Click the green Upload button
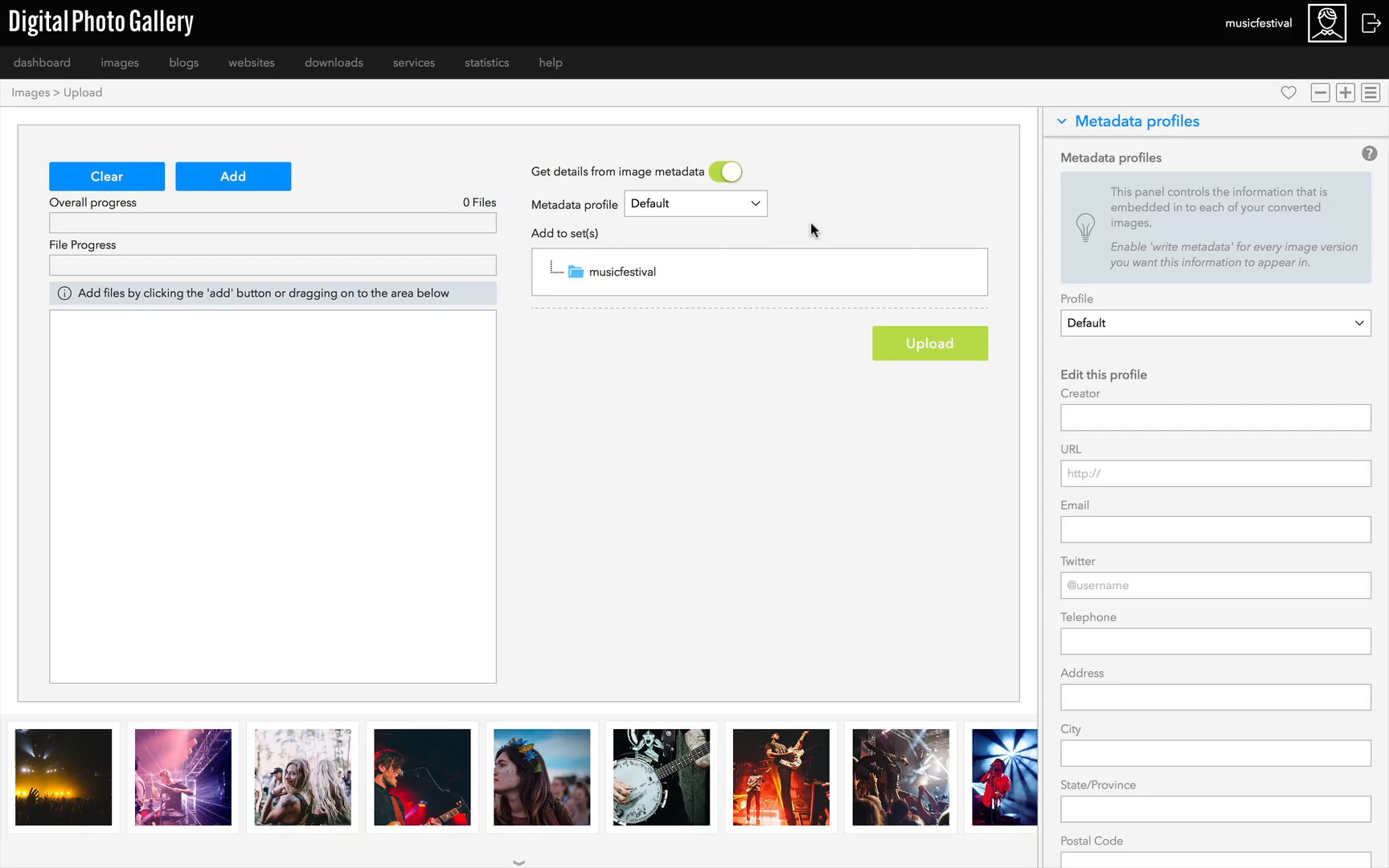This screenshot has height=868, width=1389. tap(930, 343)
